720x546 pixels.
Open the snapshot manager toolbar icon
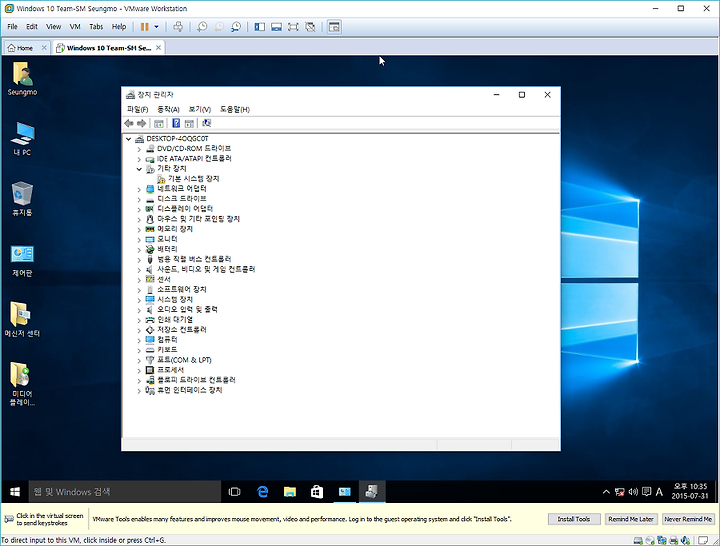coord(236,27)
